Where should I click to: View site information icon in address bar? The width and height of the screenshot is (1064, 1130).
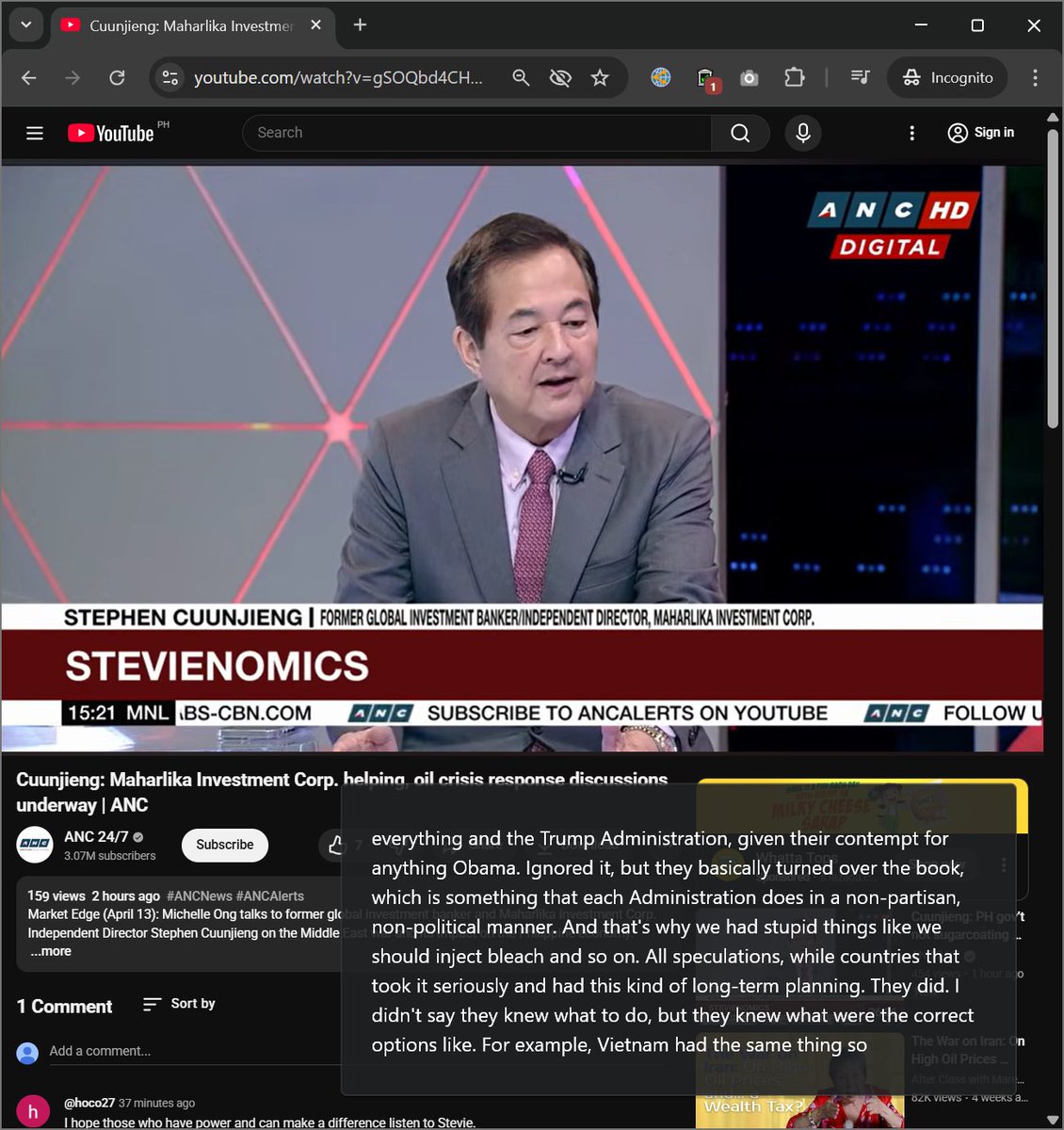pos(169,78)
